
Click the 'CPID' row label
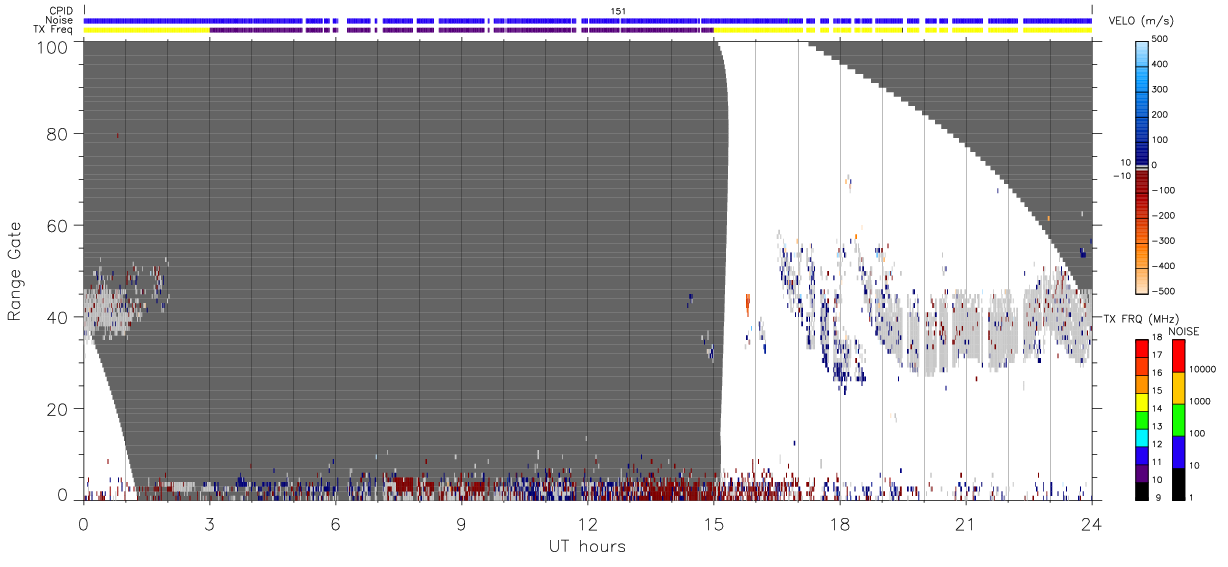point(62,11)
